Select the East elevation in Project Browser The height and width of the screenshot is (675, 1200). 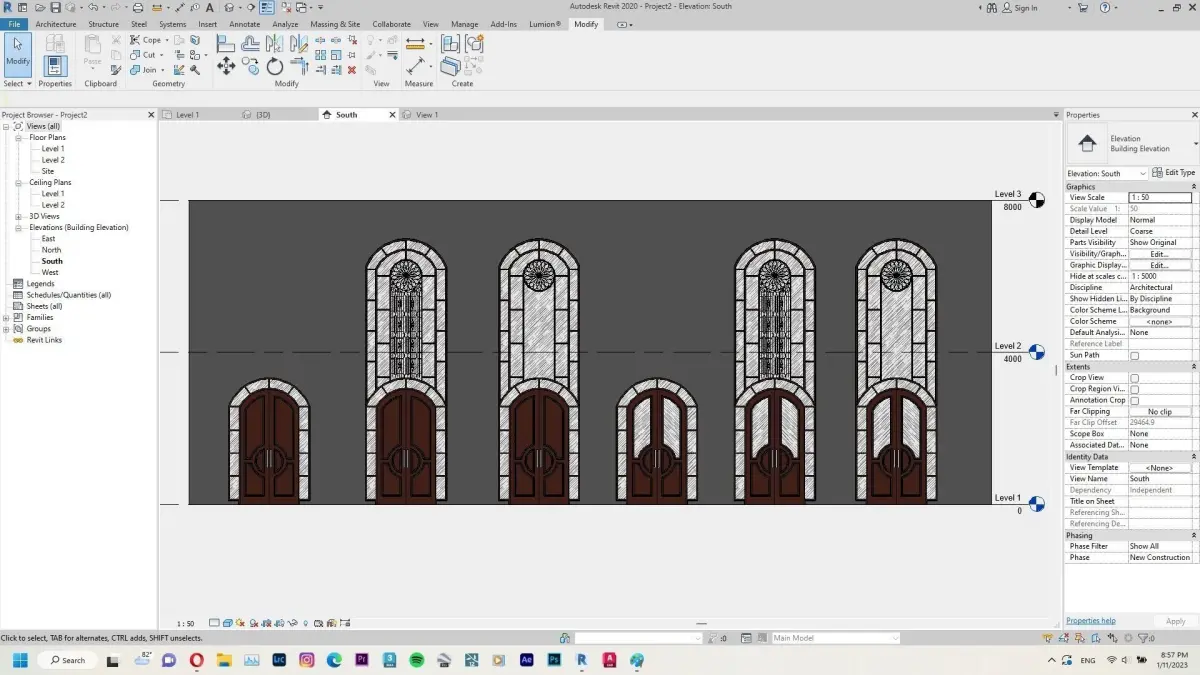48,239
